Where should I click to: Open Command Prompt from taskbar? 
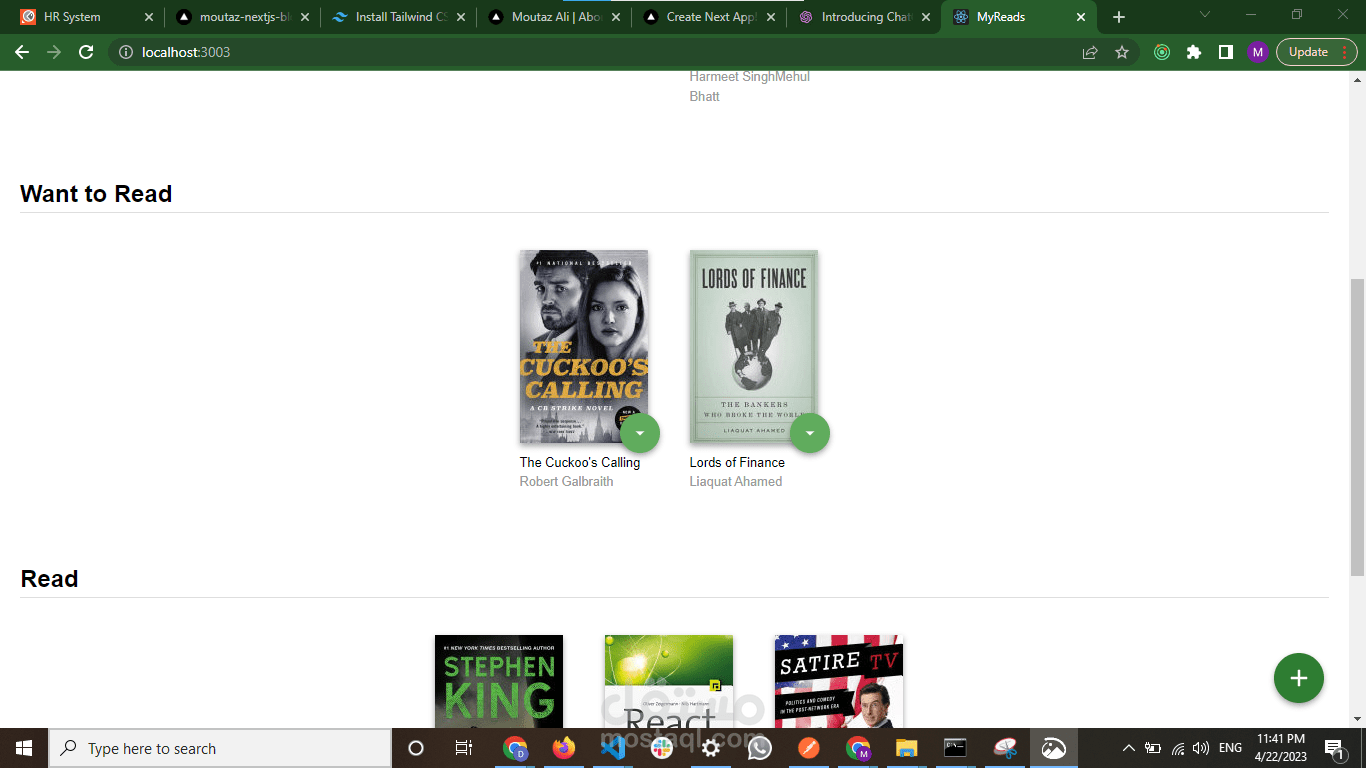(956, 748)
